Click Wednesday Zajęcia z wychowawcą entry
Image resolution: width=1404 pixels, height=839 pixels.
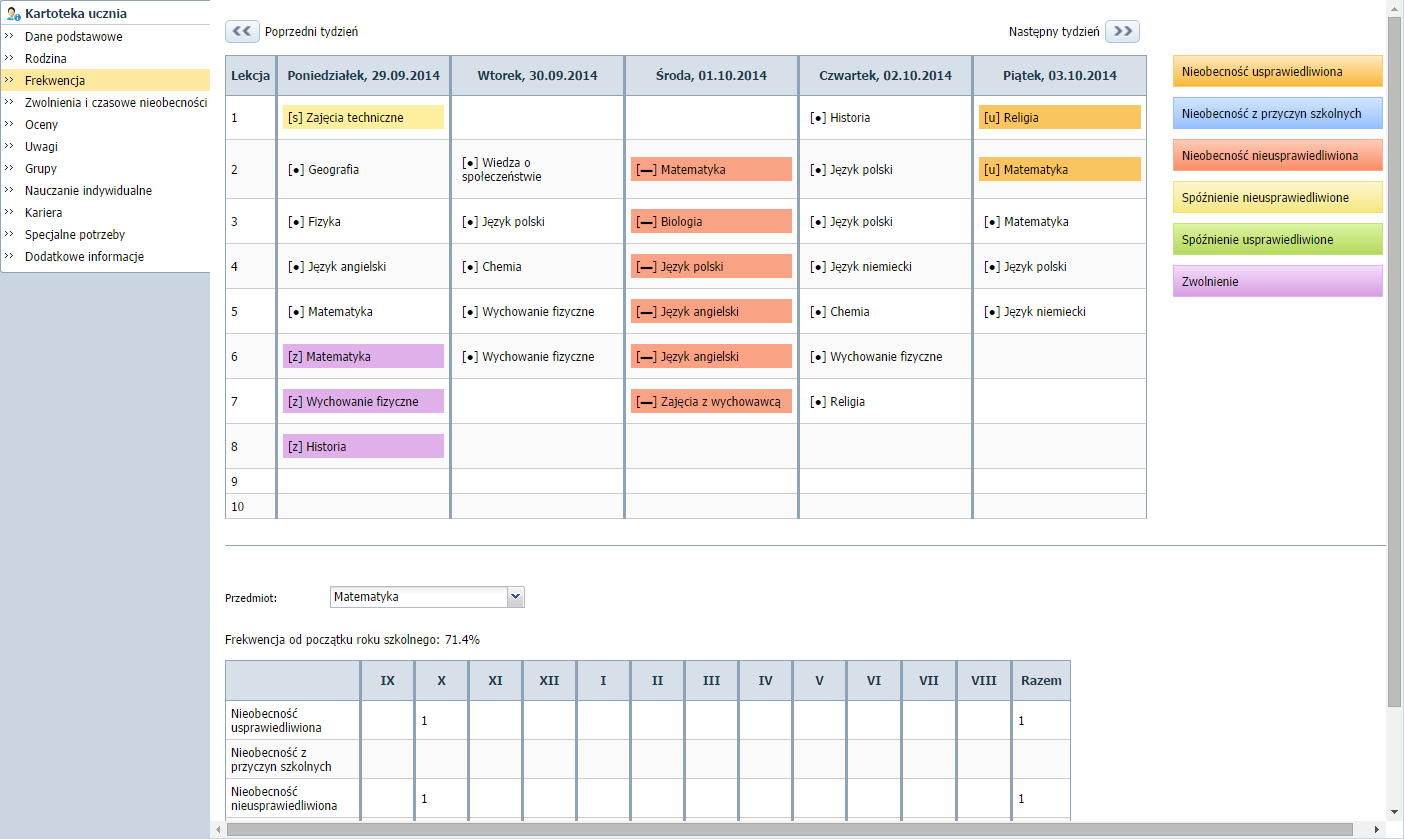tap(711, 402)
